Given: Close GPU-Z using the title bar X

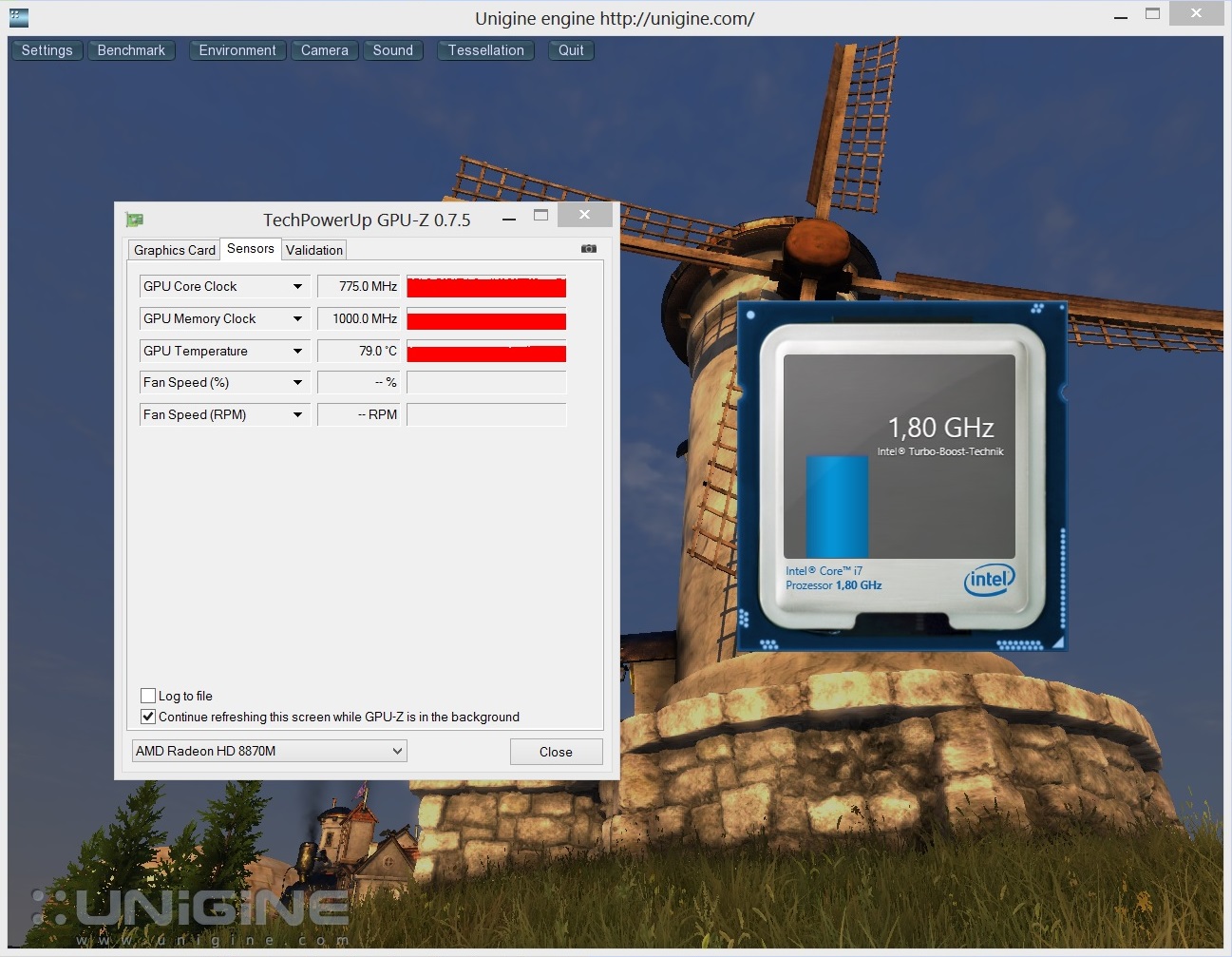Looking at the screenshot, I should tap(584, 215).
